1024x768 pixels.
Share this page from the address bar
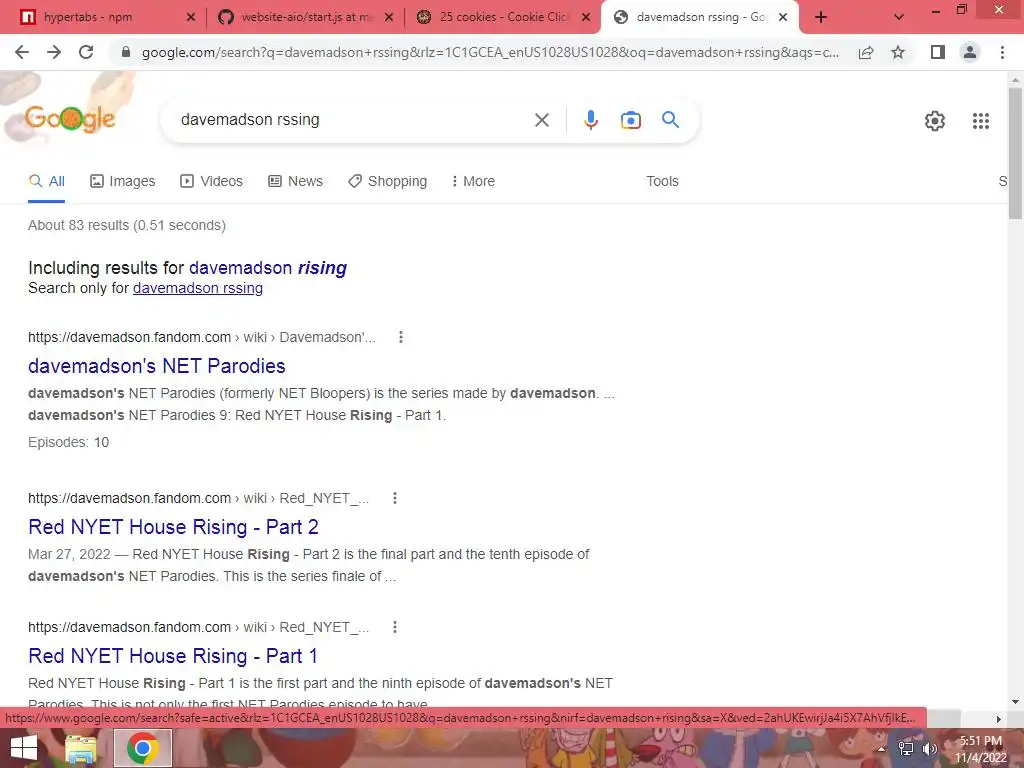click(x=866, y=52)
